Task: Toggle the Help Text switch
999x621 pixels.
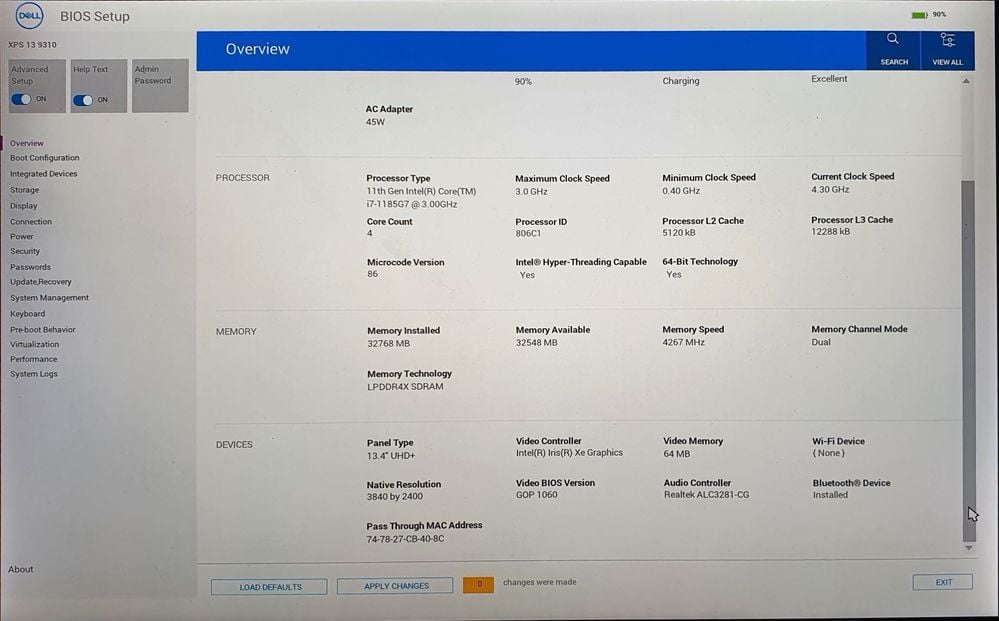Action: 83,100
